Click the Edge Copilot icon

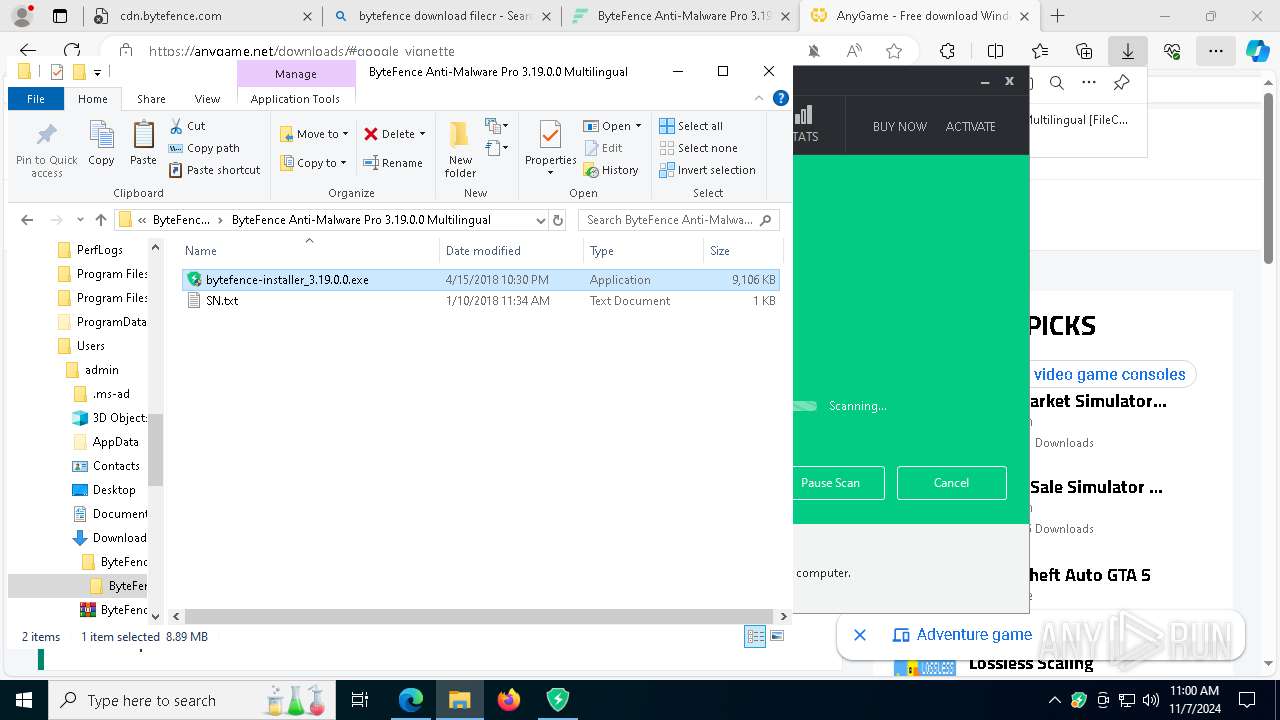point(1257,51)
